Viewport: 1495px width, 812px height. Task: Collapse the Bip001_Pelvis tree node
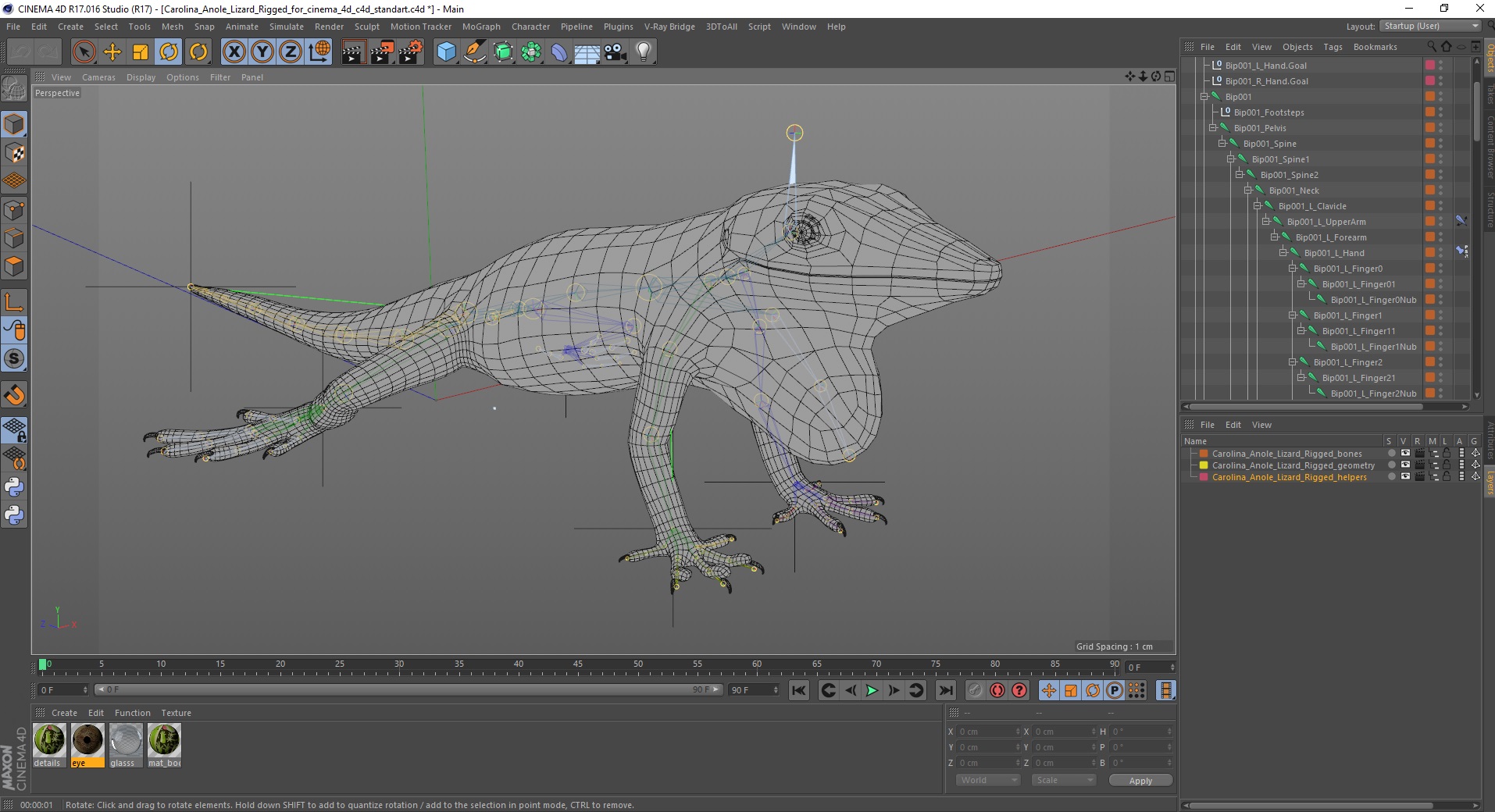coord(1213,128)
